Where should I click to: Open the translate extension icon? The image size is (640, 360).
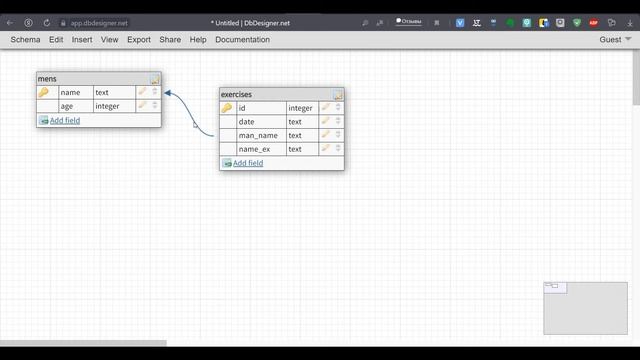click(380, 23)
